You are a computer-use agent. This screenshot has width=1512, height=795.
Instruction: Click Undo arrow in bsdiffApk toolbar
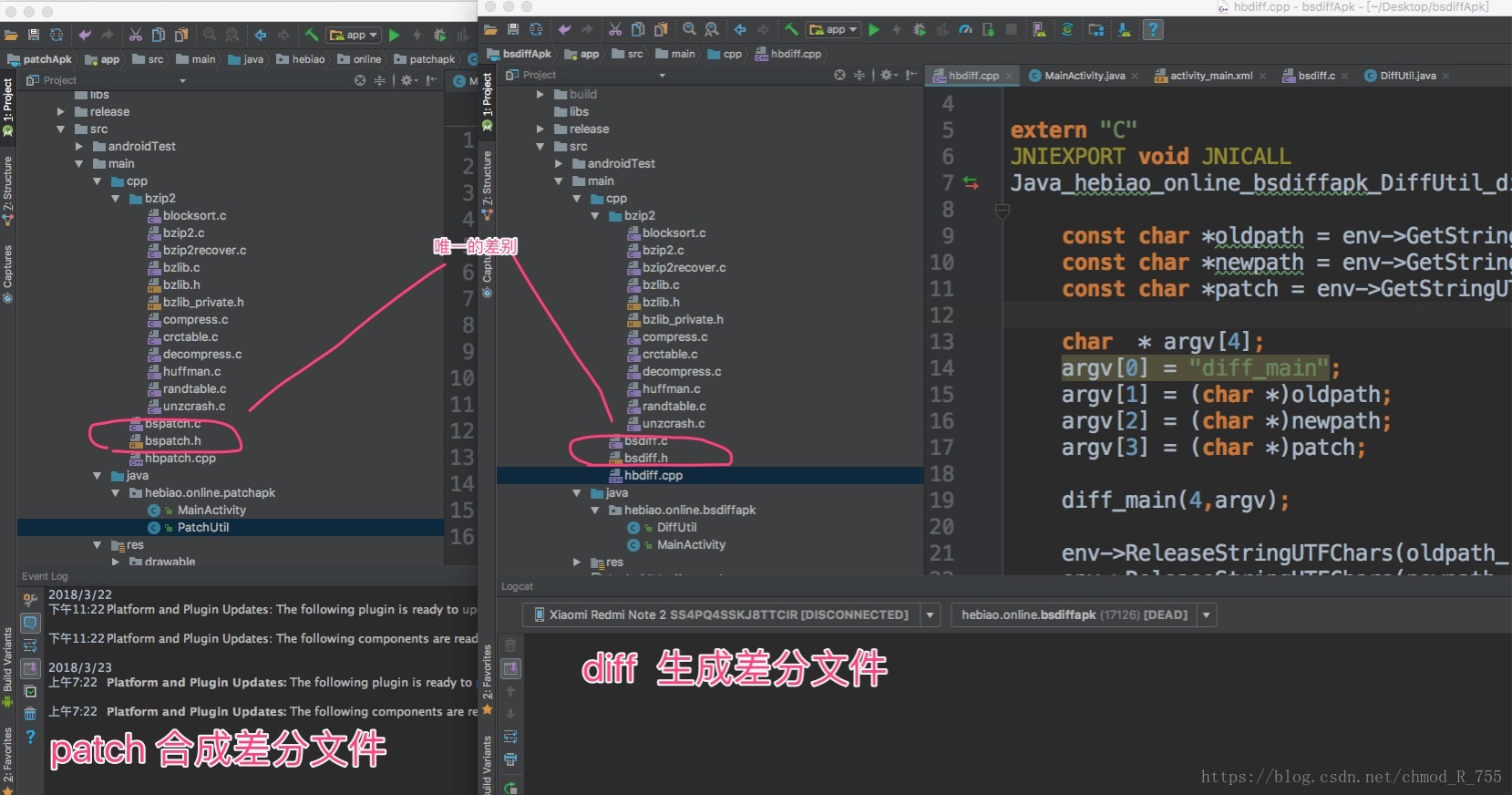564,30
